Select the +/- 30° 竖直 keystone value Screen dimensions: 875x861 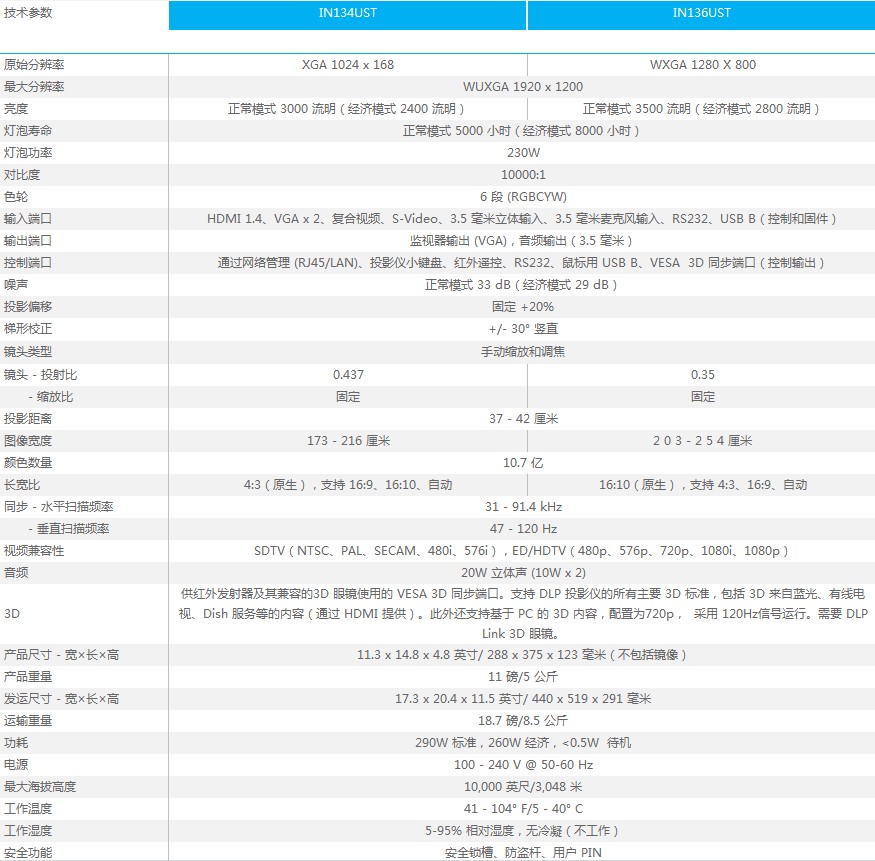pos(523,329)
